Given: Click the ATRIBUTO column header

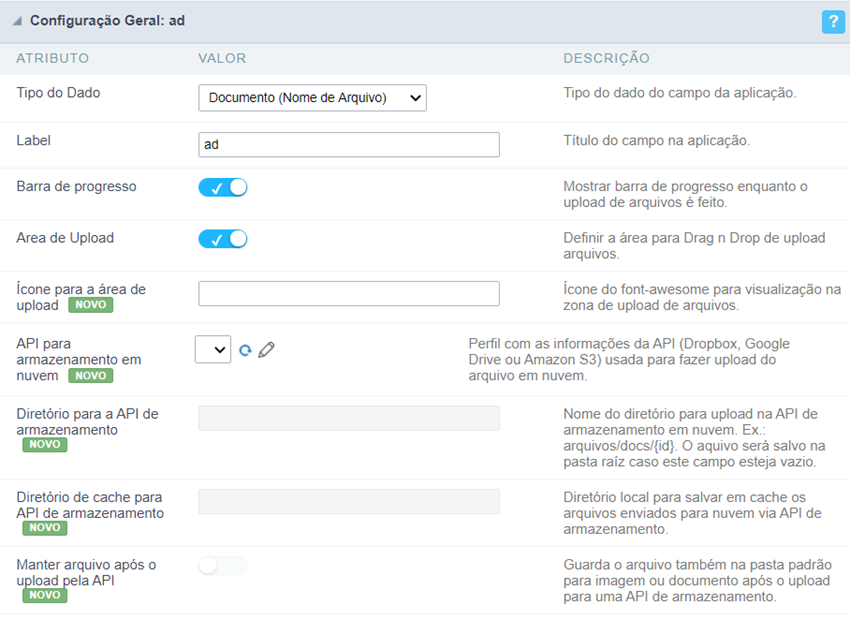Looking at the screenshot, I should click(52, 59).
